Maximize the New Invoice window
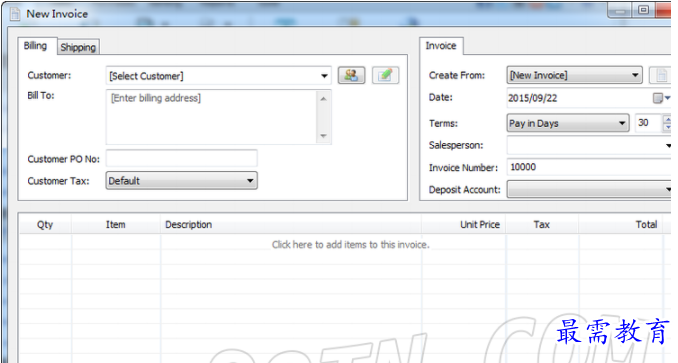This screenshot has width=678, height=363. [x=643, y=10]
